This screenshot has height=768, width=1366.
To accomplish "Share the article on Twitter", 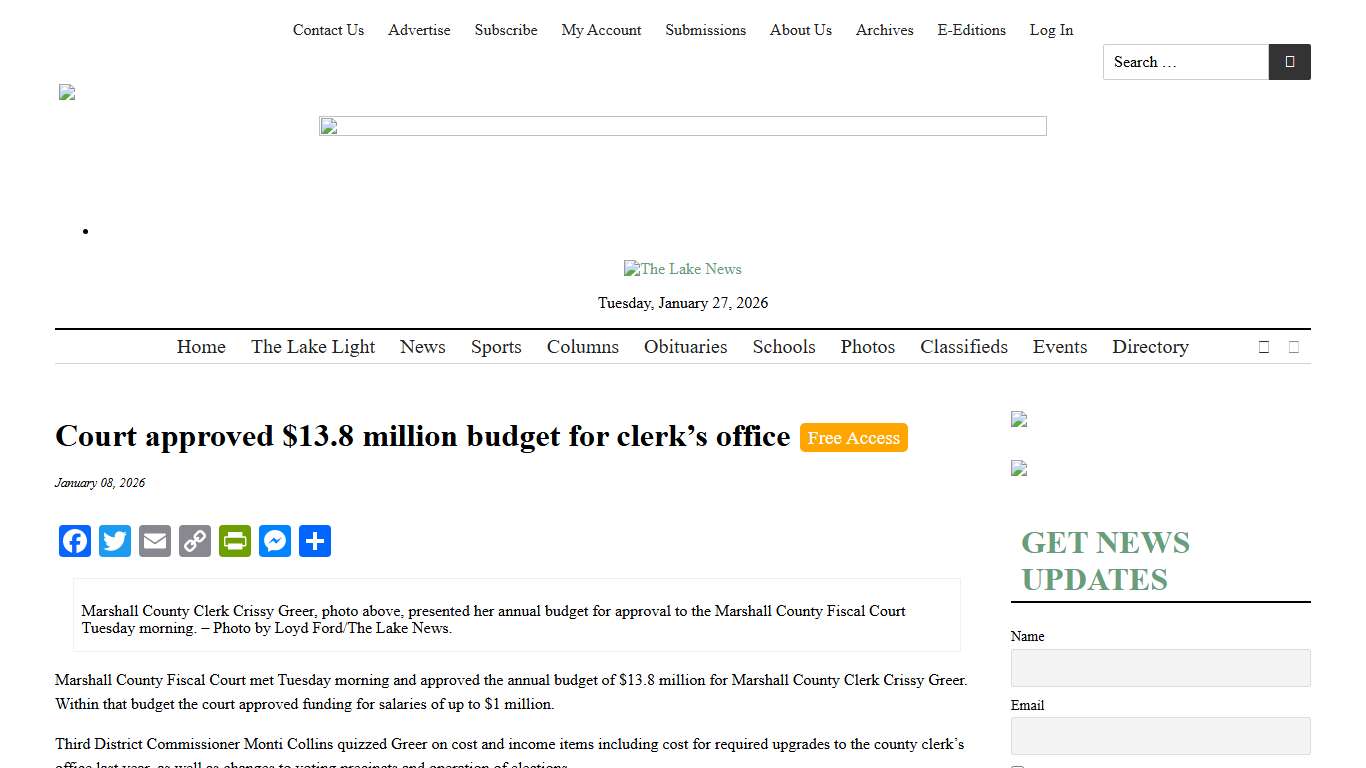I will 115,541.
